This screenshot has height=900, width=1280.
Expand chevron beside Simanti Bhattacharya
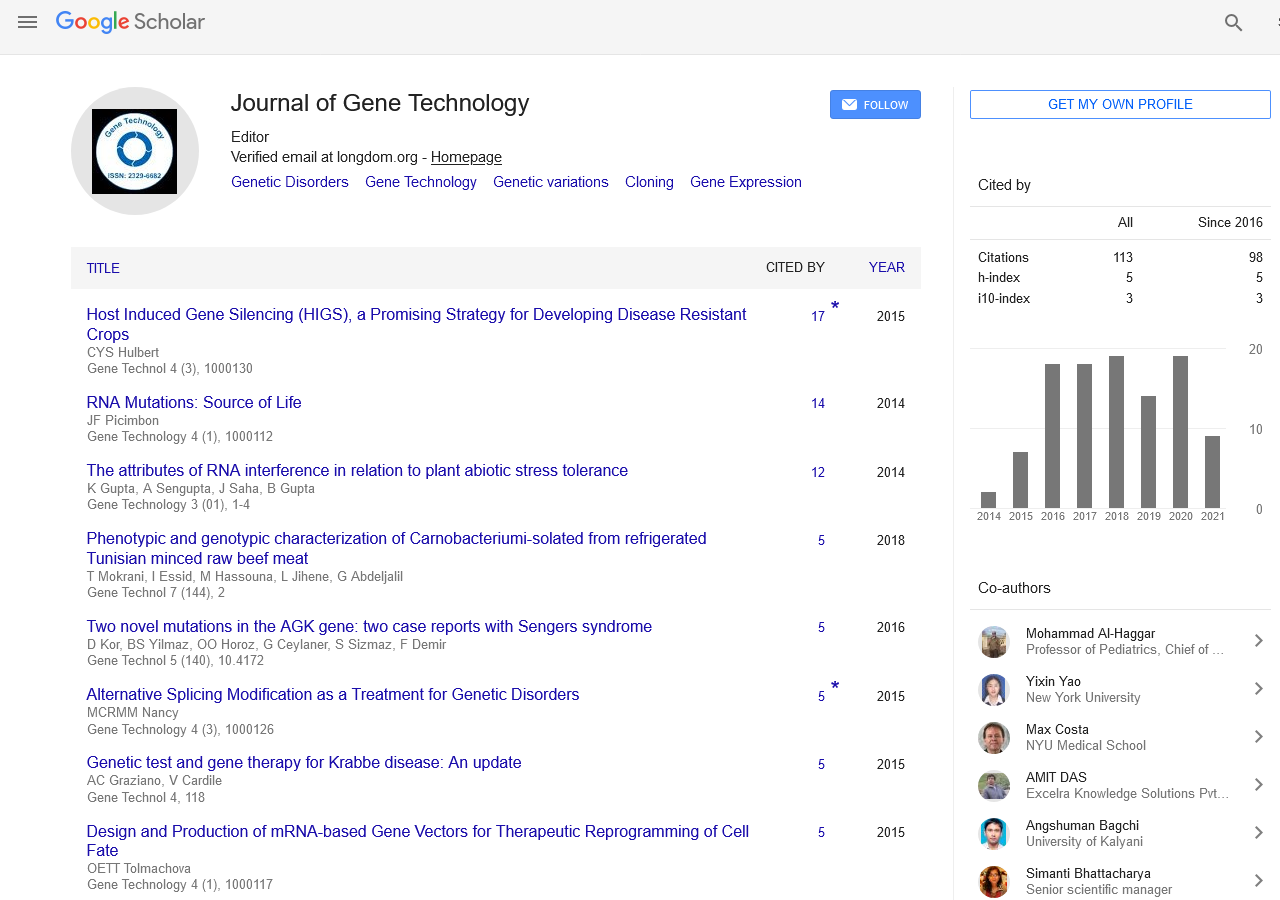[x=1259, y=881]
